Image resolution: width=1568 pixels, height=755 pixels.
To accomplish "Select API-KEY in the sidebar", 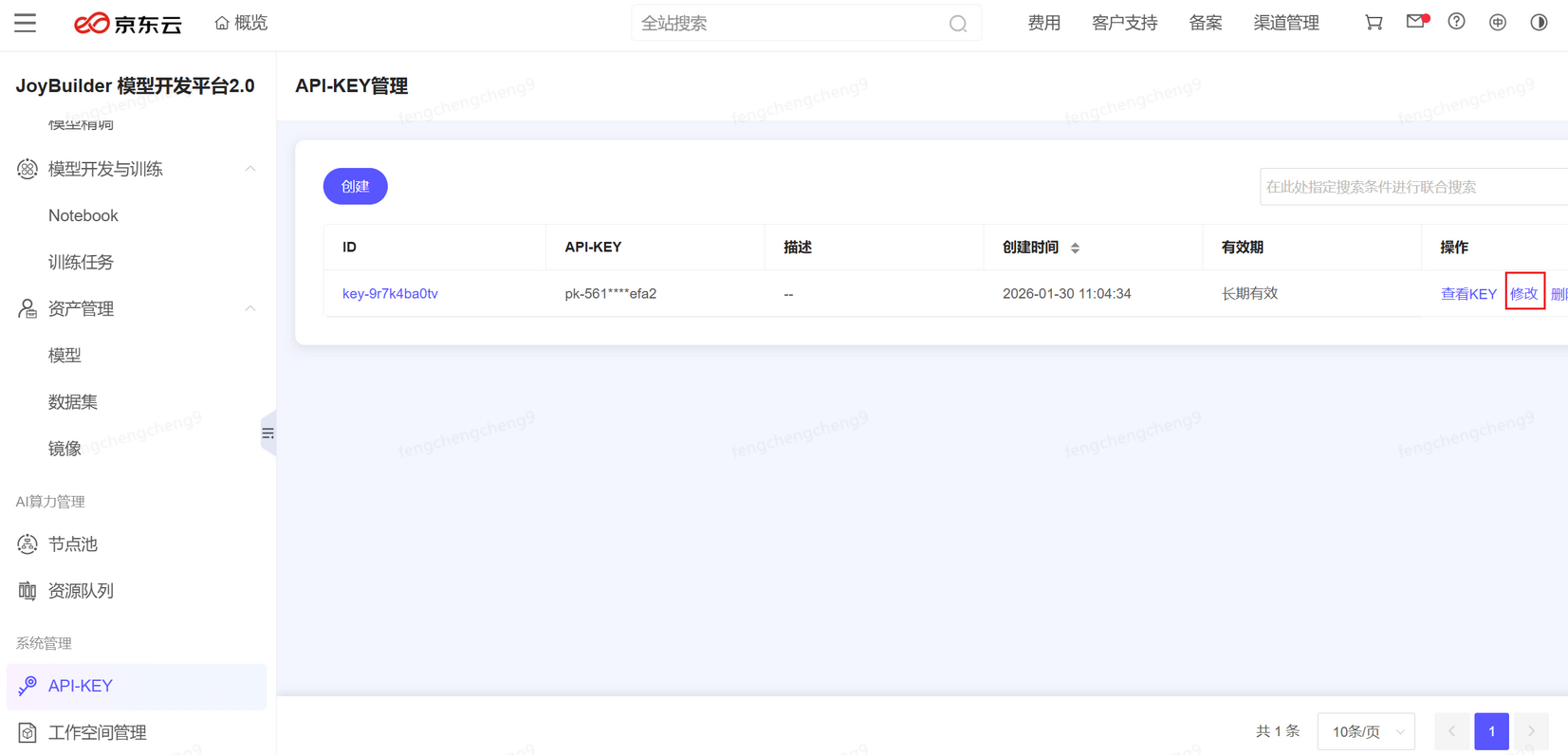I will tap(137, 686).
